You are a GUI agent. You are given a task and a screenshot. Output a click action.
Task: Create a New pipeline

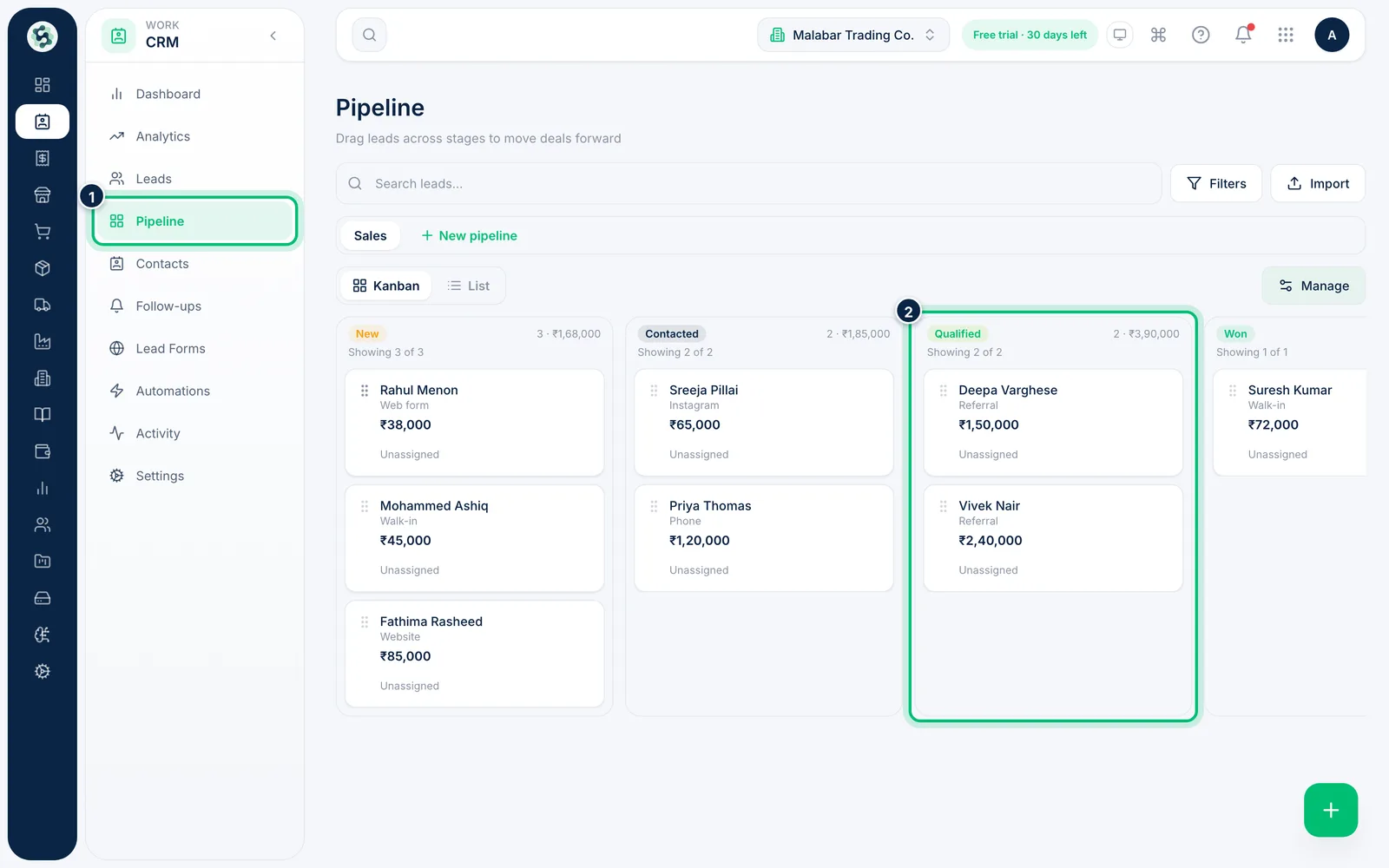469,235
